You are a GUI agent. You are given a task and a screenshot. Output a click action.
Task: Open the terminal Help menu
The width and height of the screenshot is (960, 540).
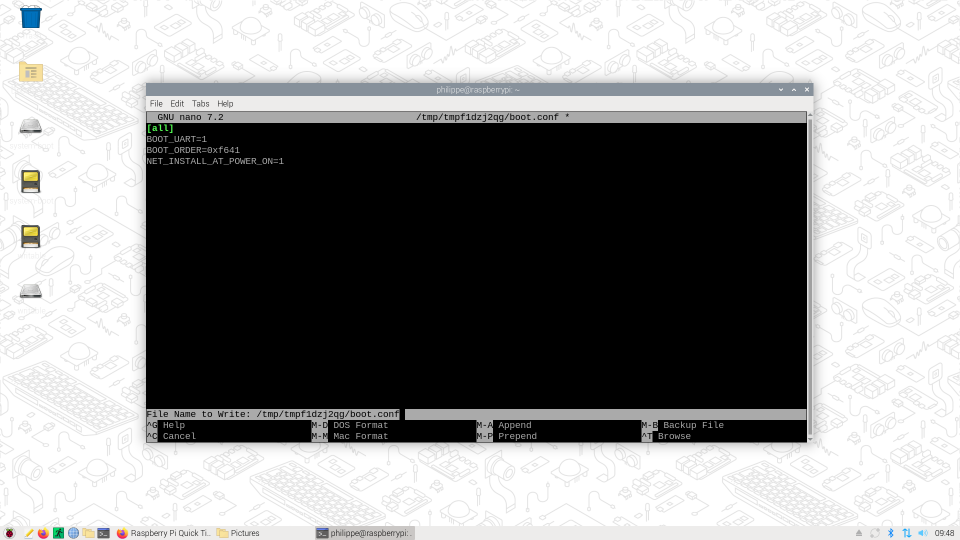point(225,103)
